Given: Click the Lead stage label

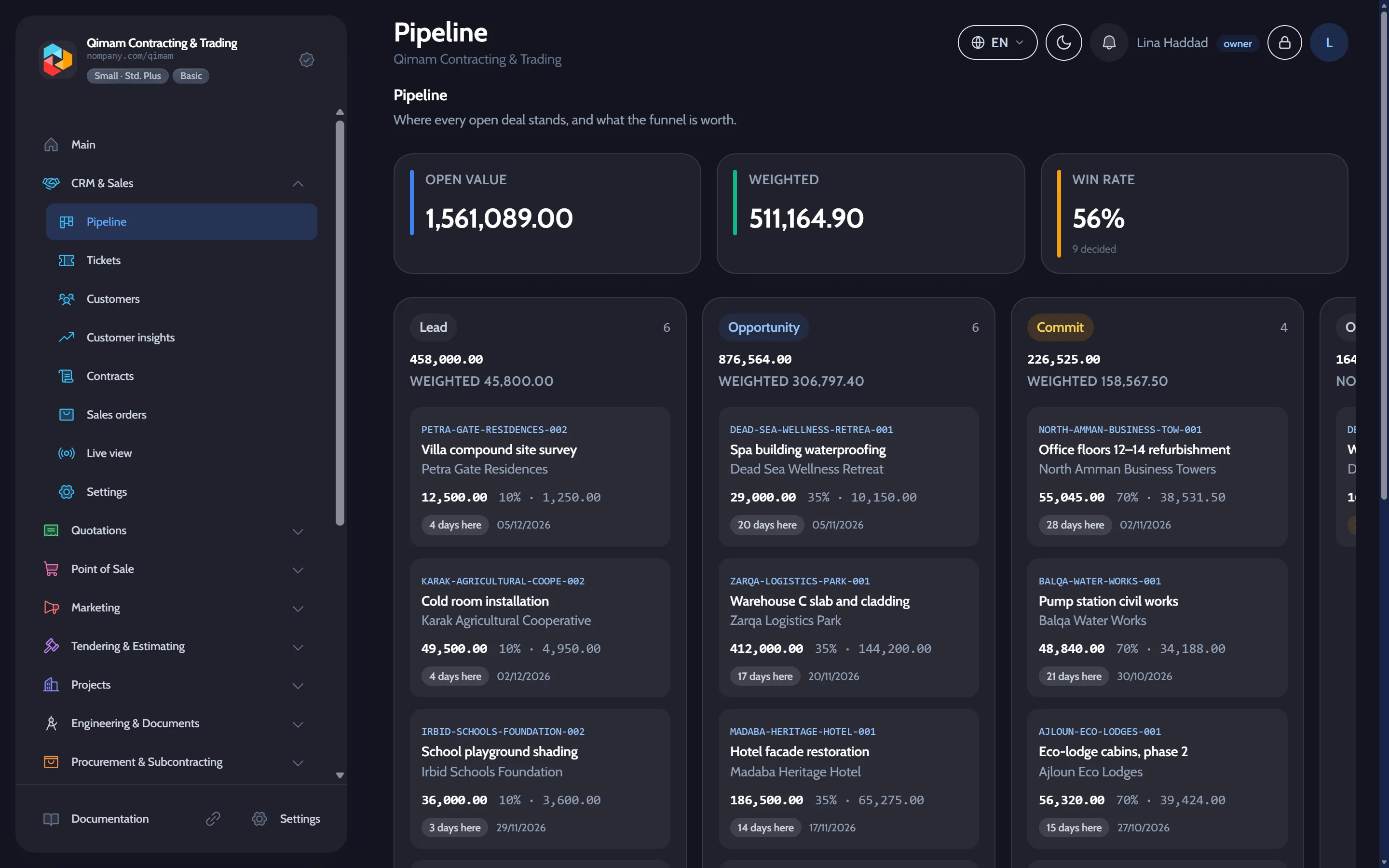Looking at the screenshot, I should (434, 327).
